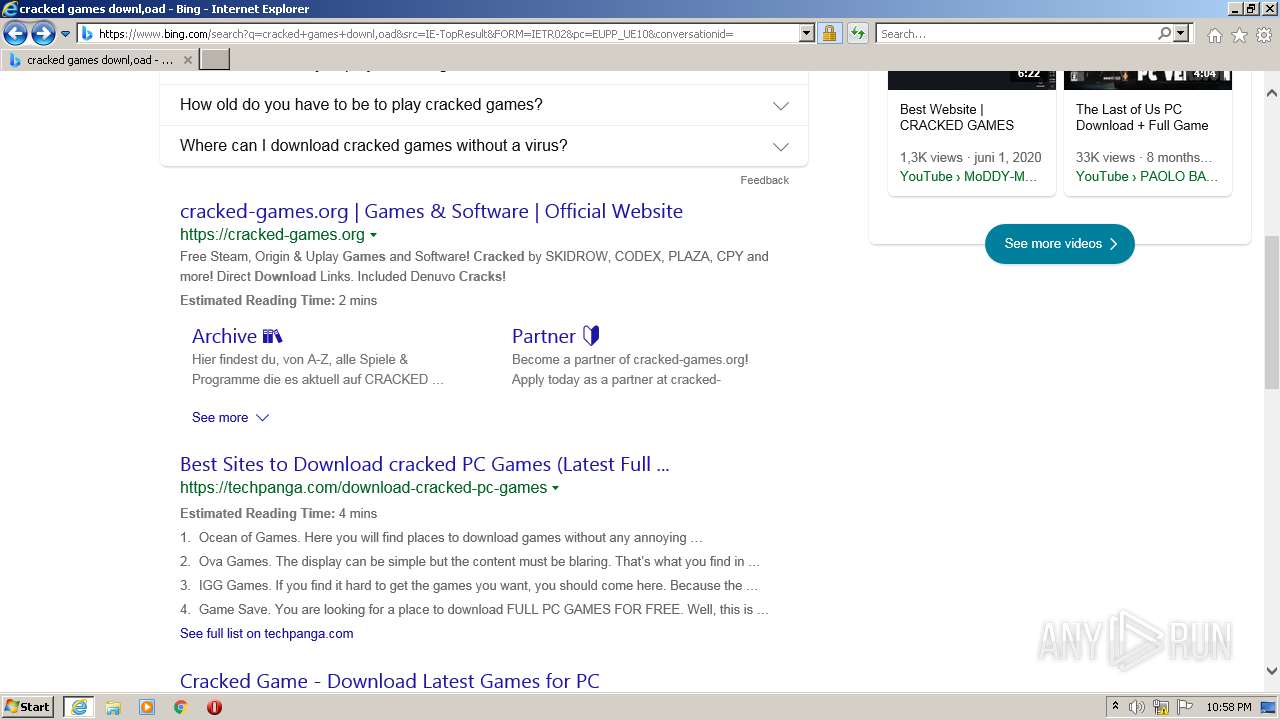
Task: Open cracked-games.org Official Website result
Action: pyautogui.click(x=431, y=211)
